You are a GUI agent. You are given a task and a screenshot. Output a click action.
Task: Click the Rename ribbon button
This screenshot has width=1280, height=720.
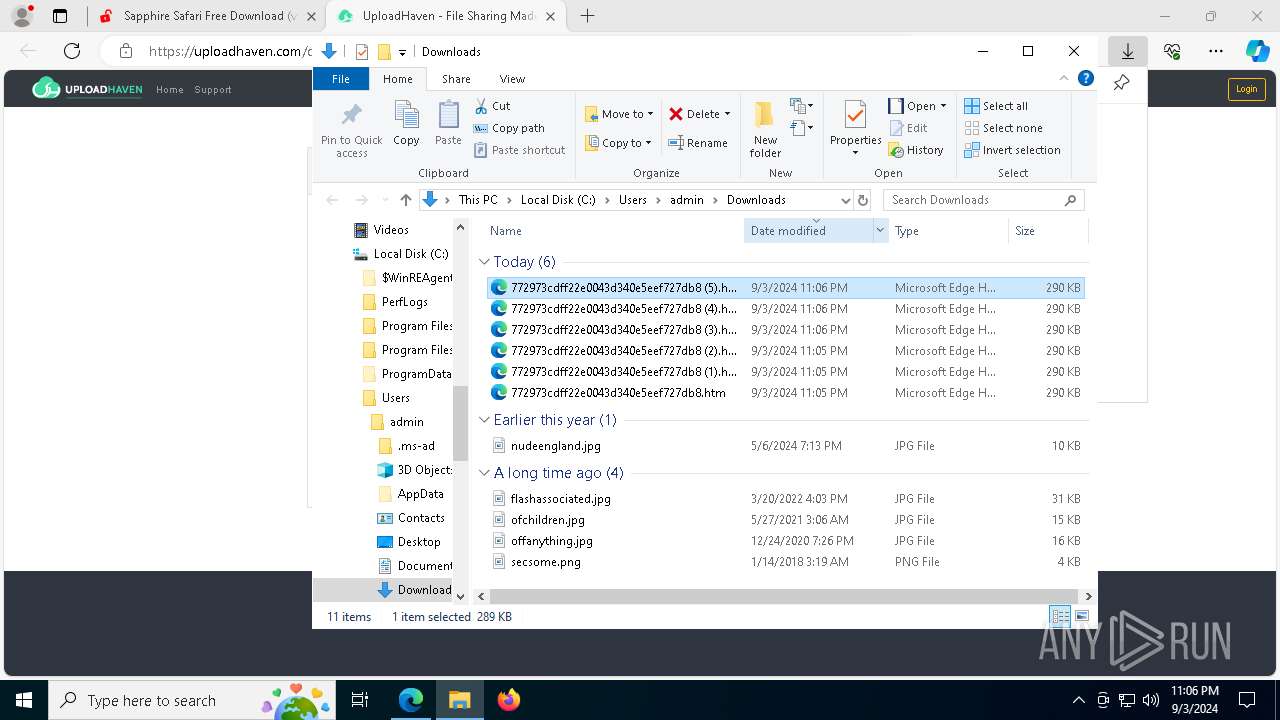pos(698,143)
